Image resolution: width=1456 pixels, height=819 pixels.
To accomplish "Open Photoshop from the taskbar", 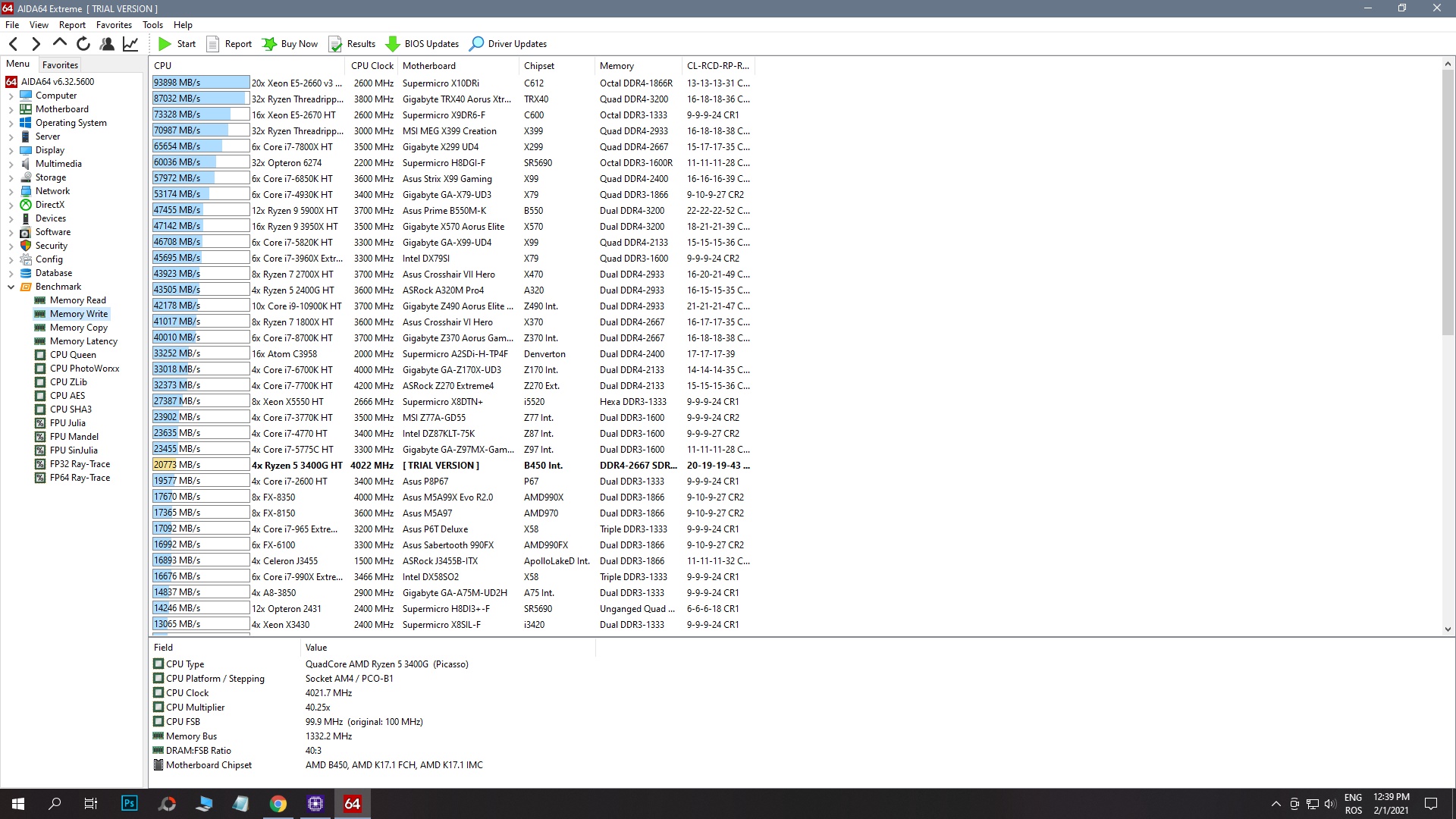I will click(130, 804).
